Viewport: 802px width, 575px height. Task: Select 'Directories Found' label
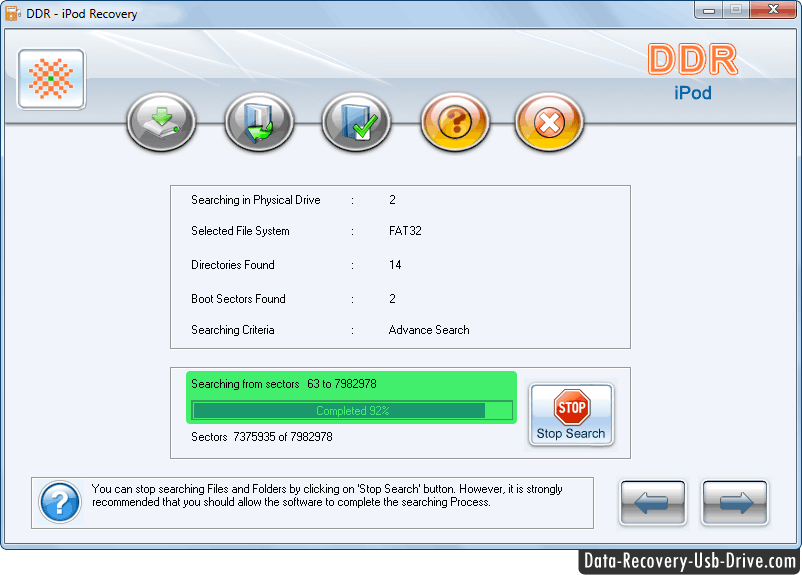click(233, 265)
